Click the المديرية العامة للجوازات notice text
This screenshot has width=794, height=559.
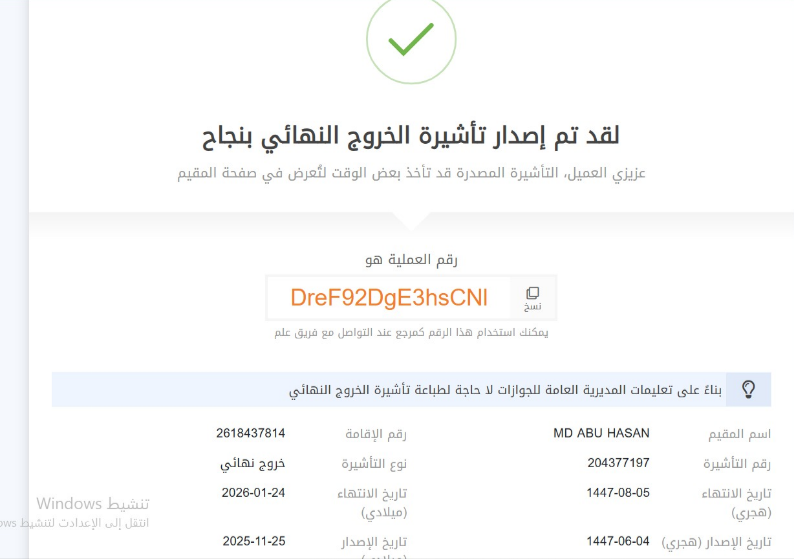[x=506, y=389]
